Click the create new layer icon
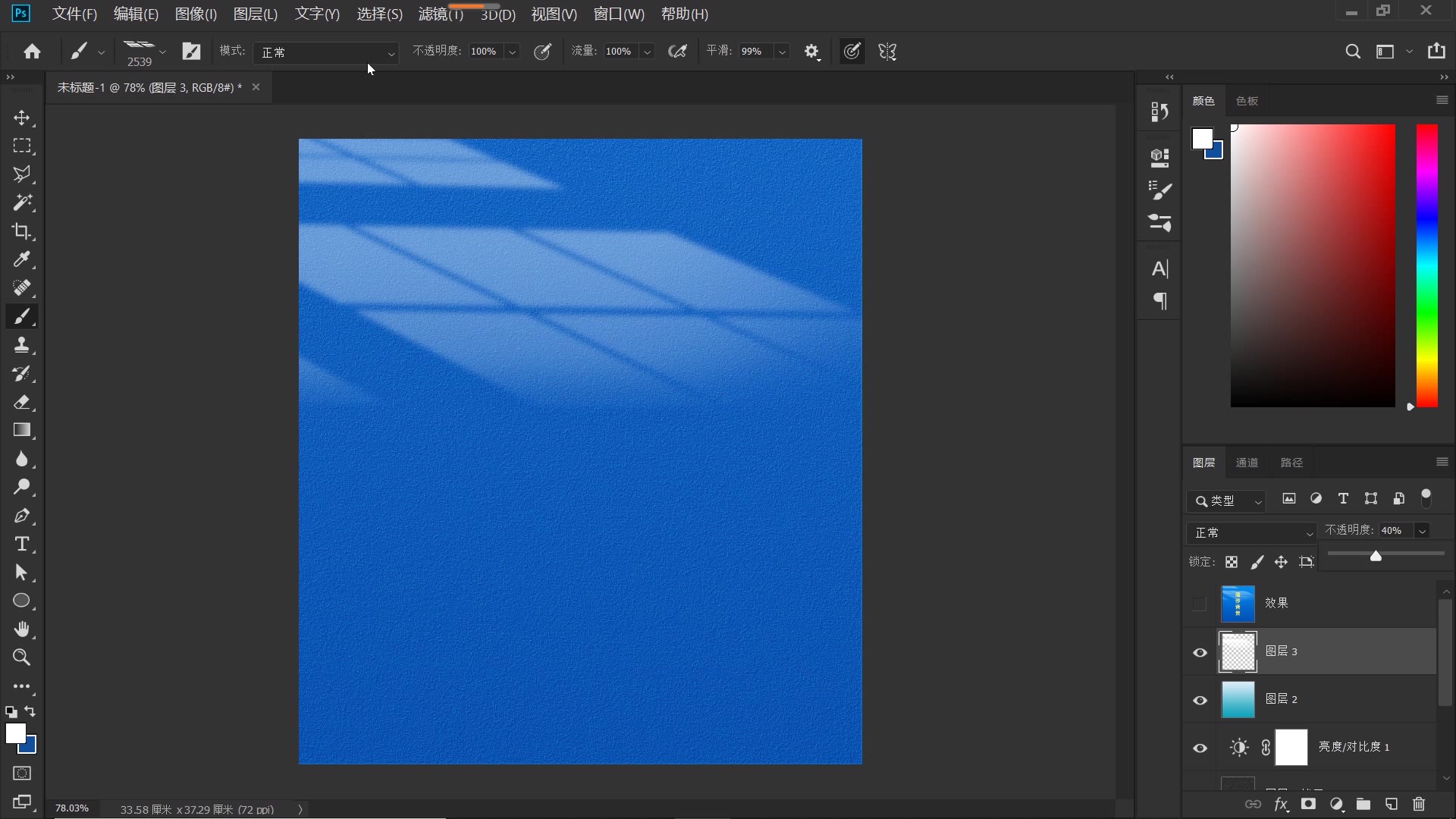 coord(1391,804)
